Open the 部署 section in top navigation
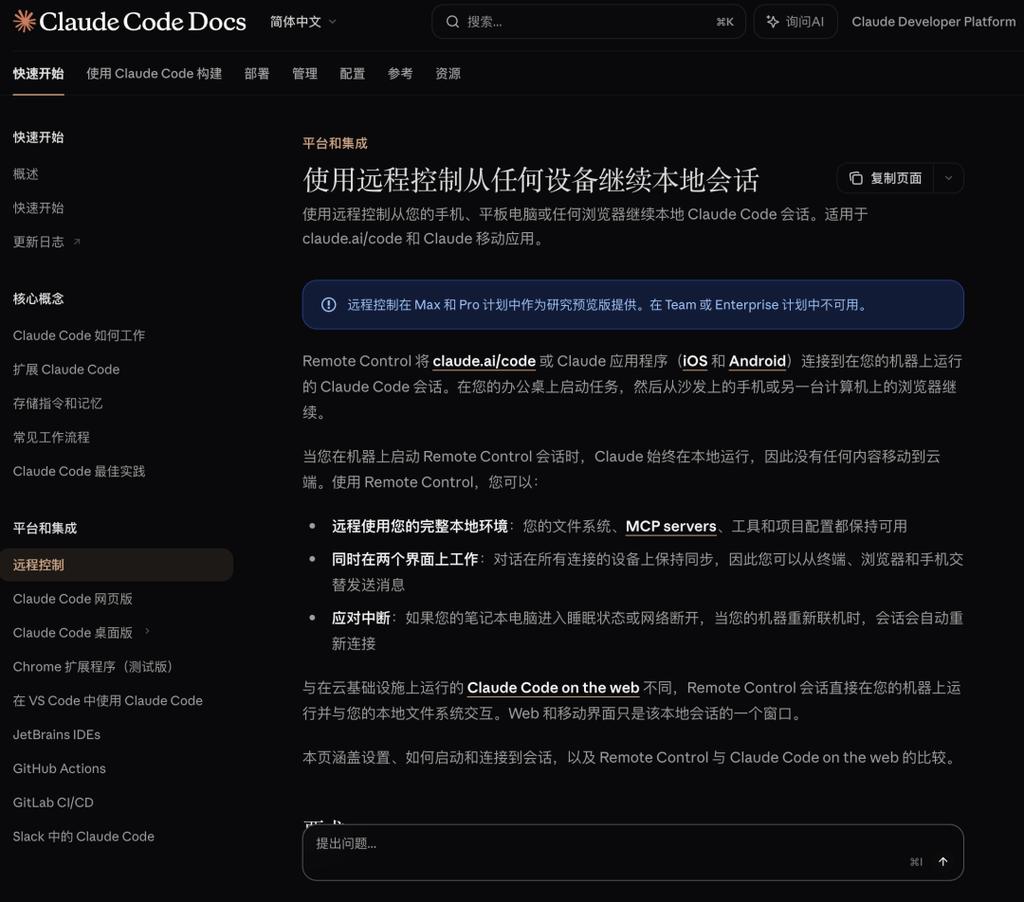The width and height of the screenshot is (1024, 902). (x=257, y=73)
